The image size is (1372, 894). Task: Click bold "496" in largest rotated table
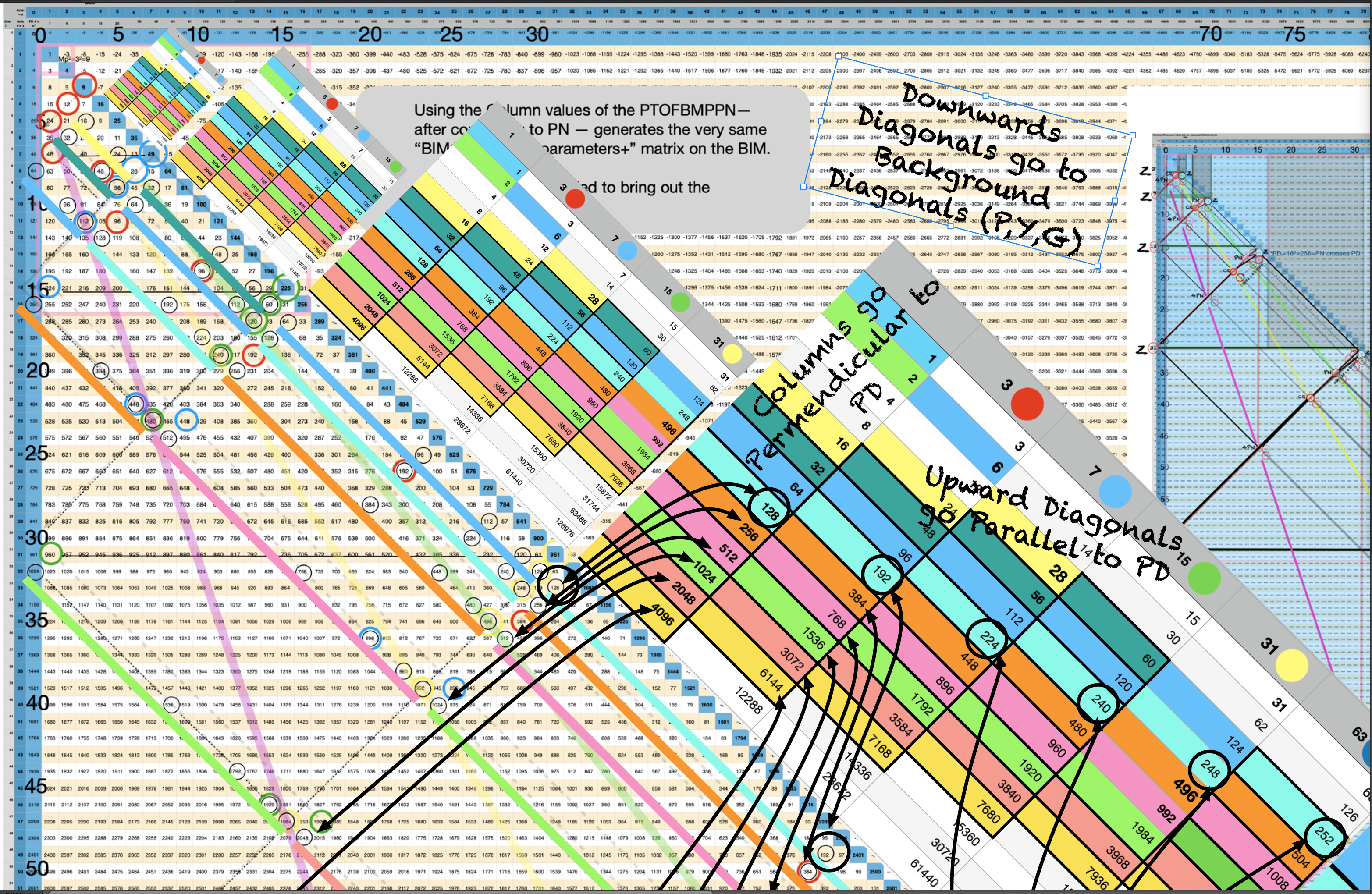tap(1185, 790)
